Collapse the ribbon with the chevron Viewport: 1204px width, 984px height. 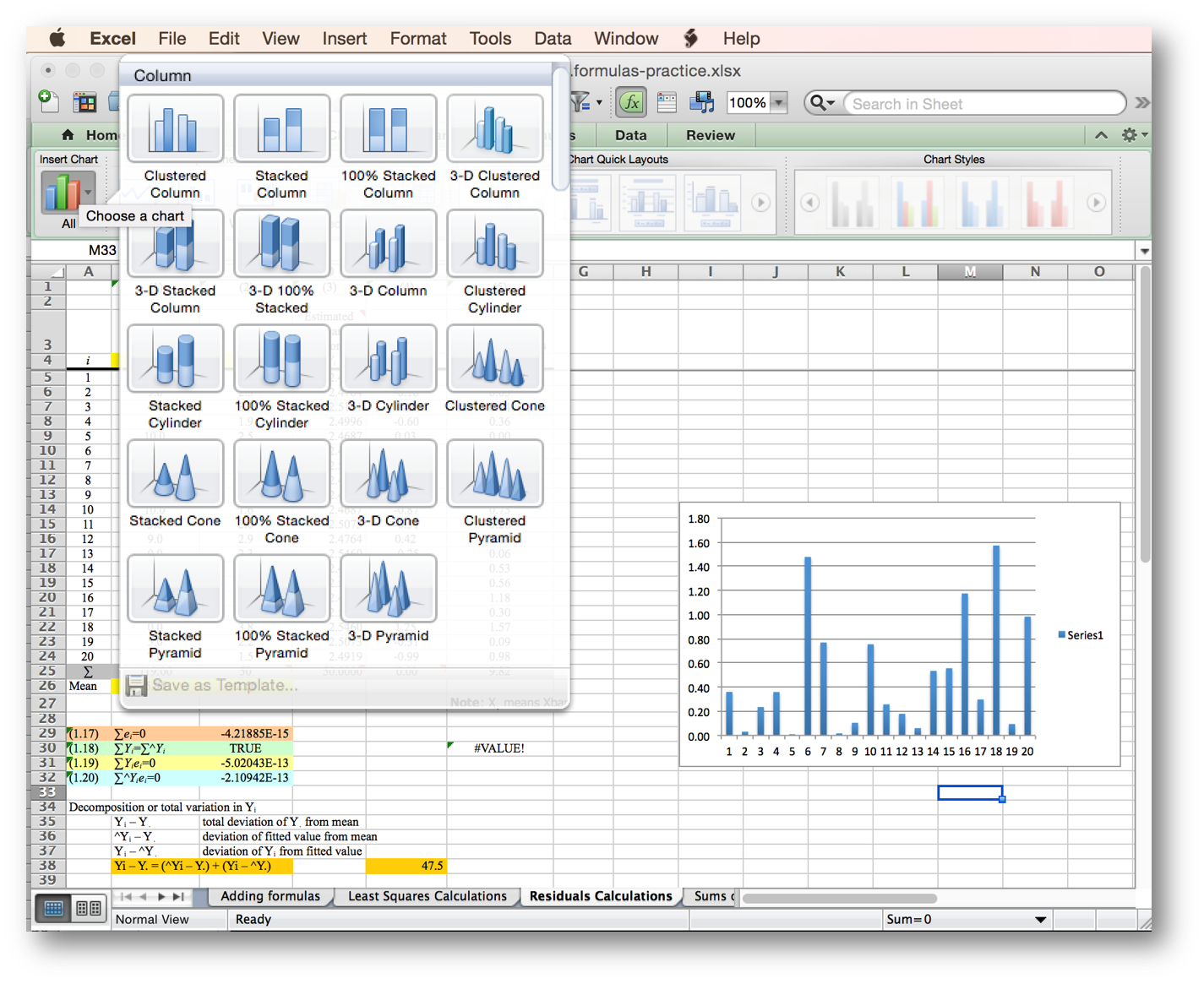1101,135
